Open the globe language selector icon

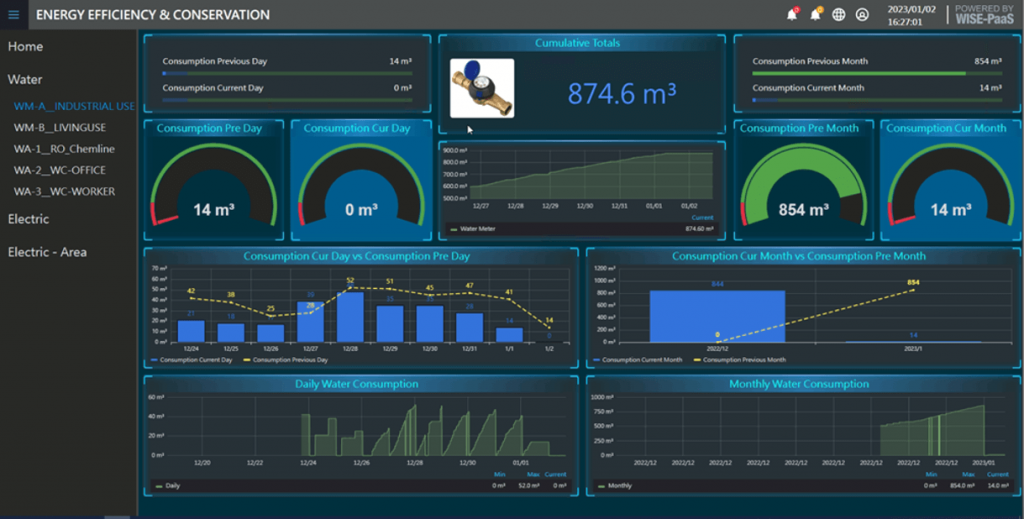coord(839,15)
